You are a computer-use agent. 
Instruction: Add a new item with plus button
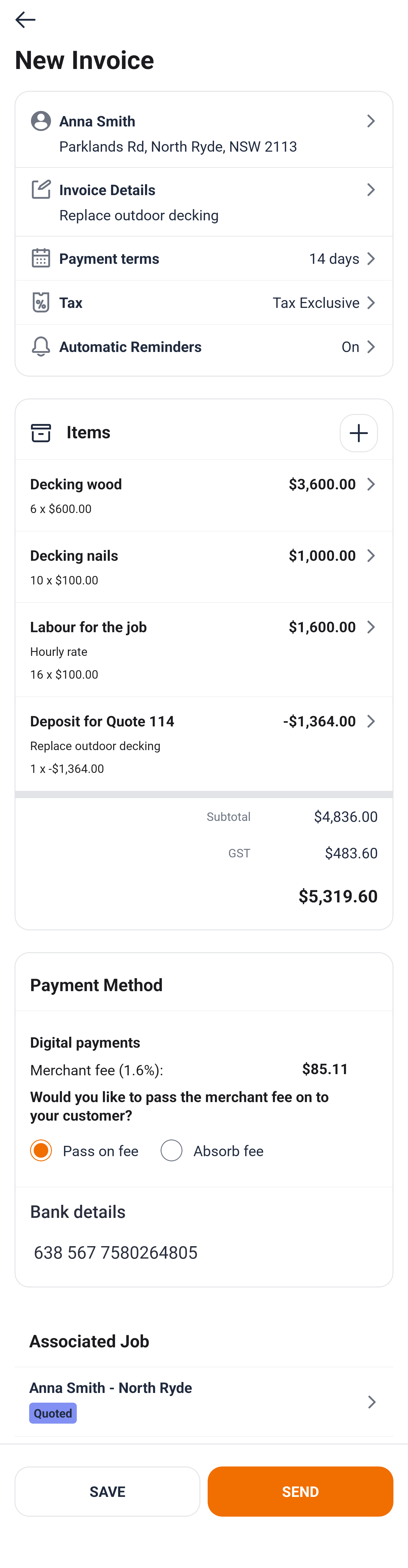point(358,433)
